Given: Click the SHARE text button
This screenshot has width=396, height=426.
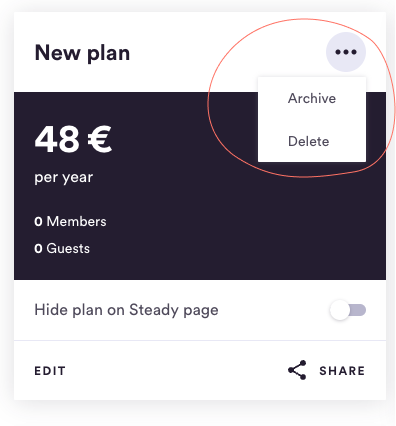Looking at the screenshot, I should coord(342,371).
